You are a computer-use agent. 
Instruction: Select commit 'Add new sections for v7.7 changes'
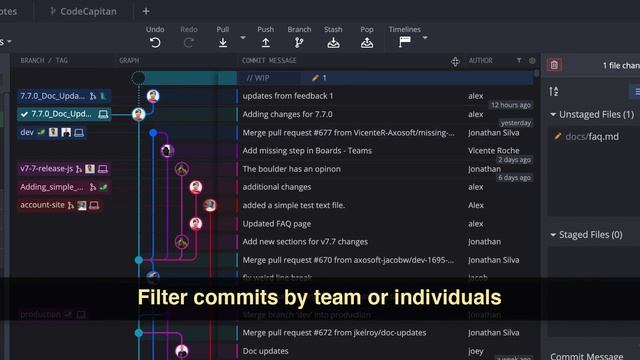click(x=305, y=242)
